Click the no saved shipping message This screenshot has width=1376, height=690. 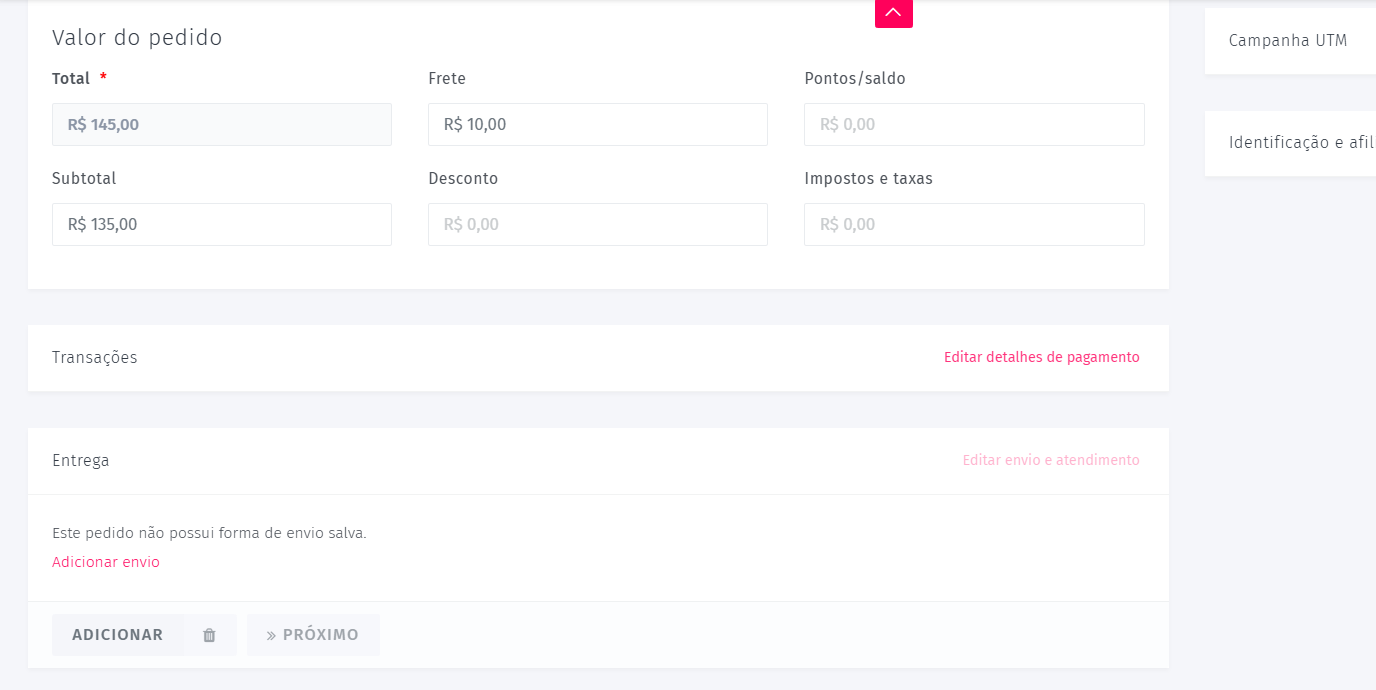(x=209, y=533)
